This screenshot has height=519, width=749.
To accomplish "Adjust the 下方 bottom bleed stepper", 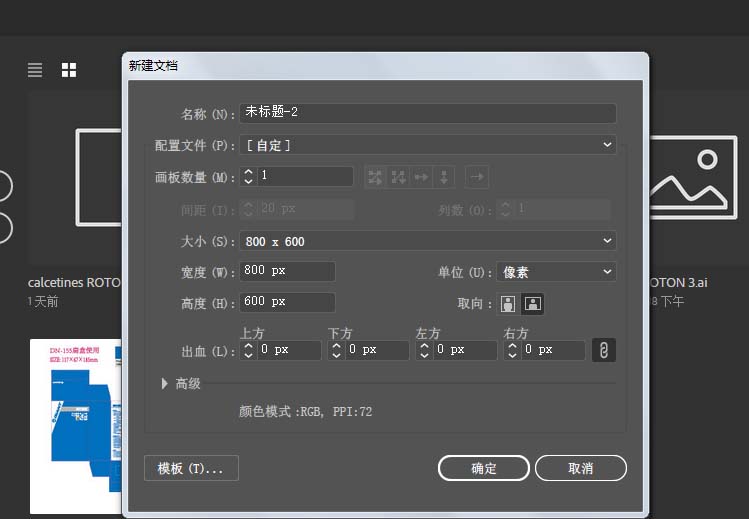I will 336,350.
